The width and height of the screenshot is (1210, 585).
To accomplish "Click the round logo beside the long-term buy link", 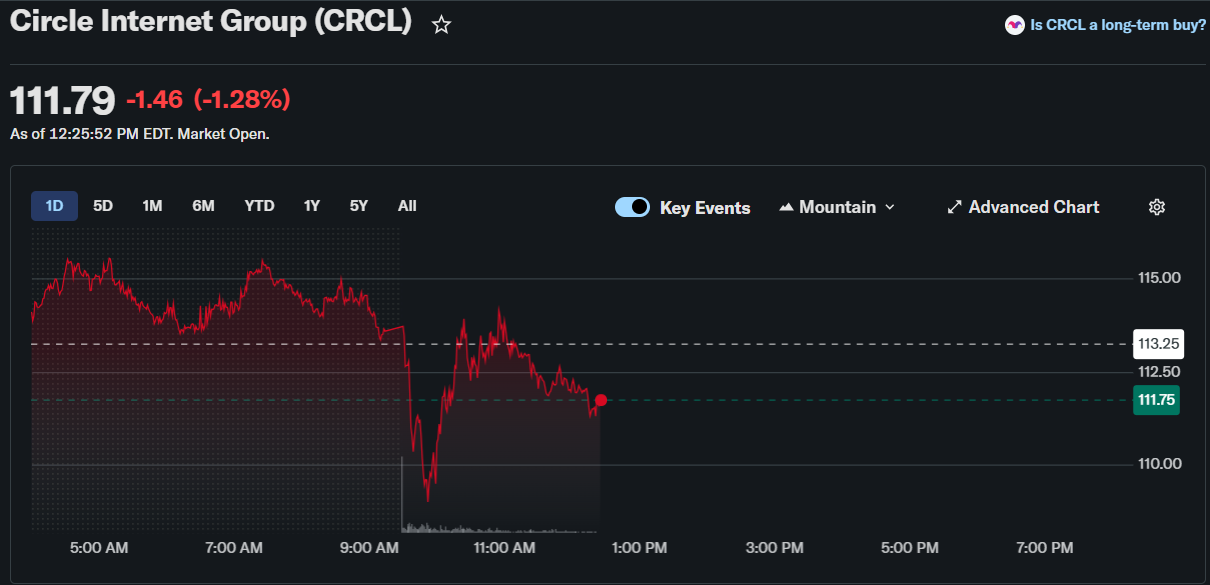I will coord(1015,25).
